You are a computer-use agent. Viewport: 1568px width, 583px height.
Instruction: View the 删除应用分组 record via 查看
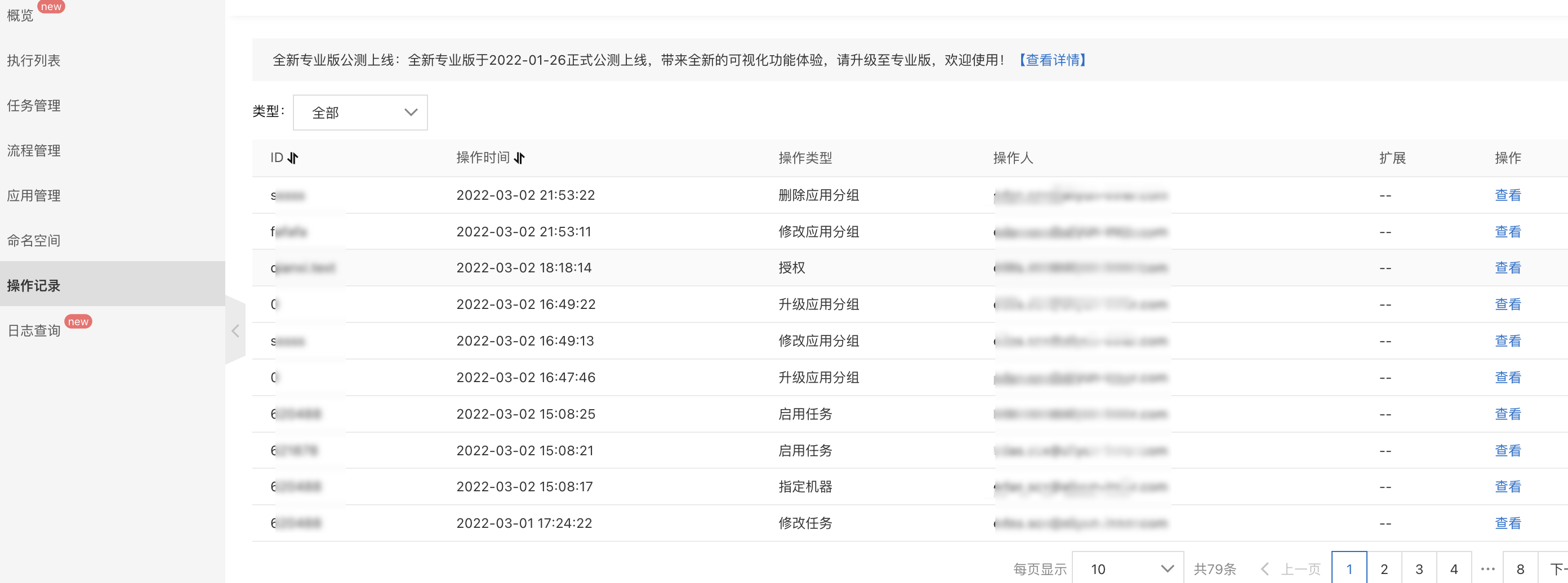pyautogui.click(x=1508, y=195)
